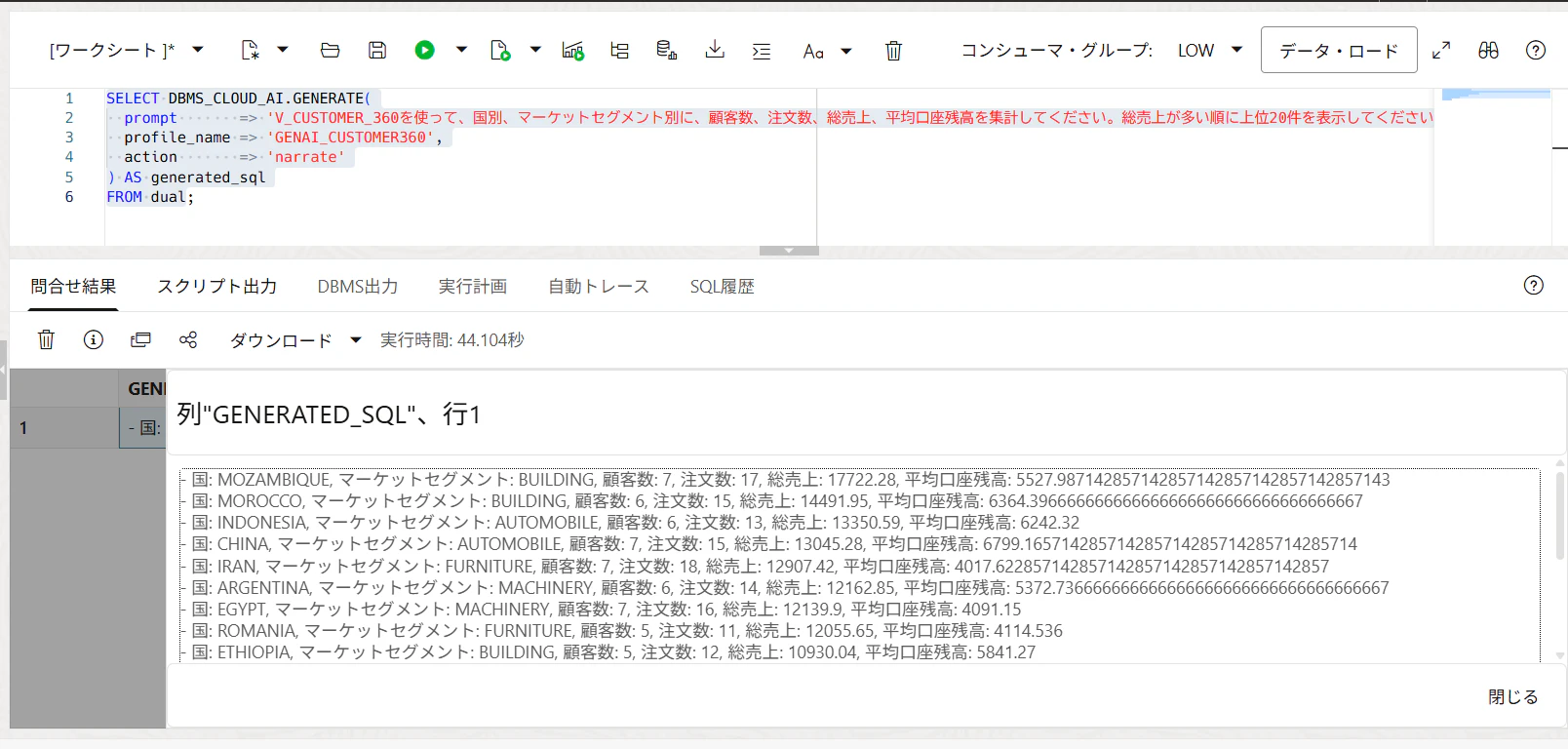
Task: Click the result cell starting with '- 国:'
Action: 143,427
